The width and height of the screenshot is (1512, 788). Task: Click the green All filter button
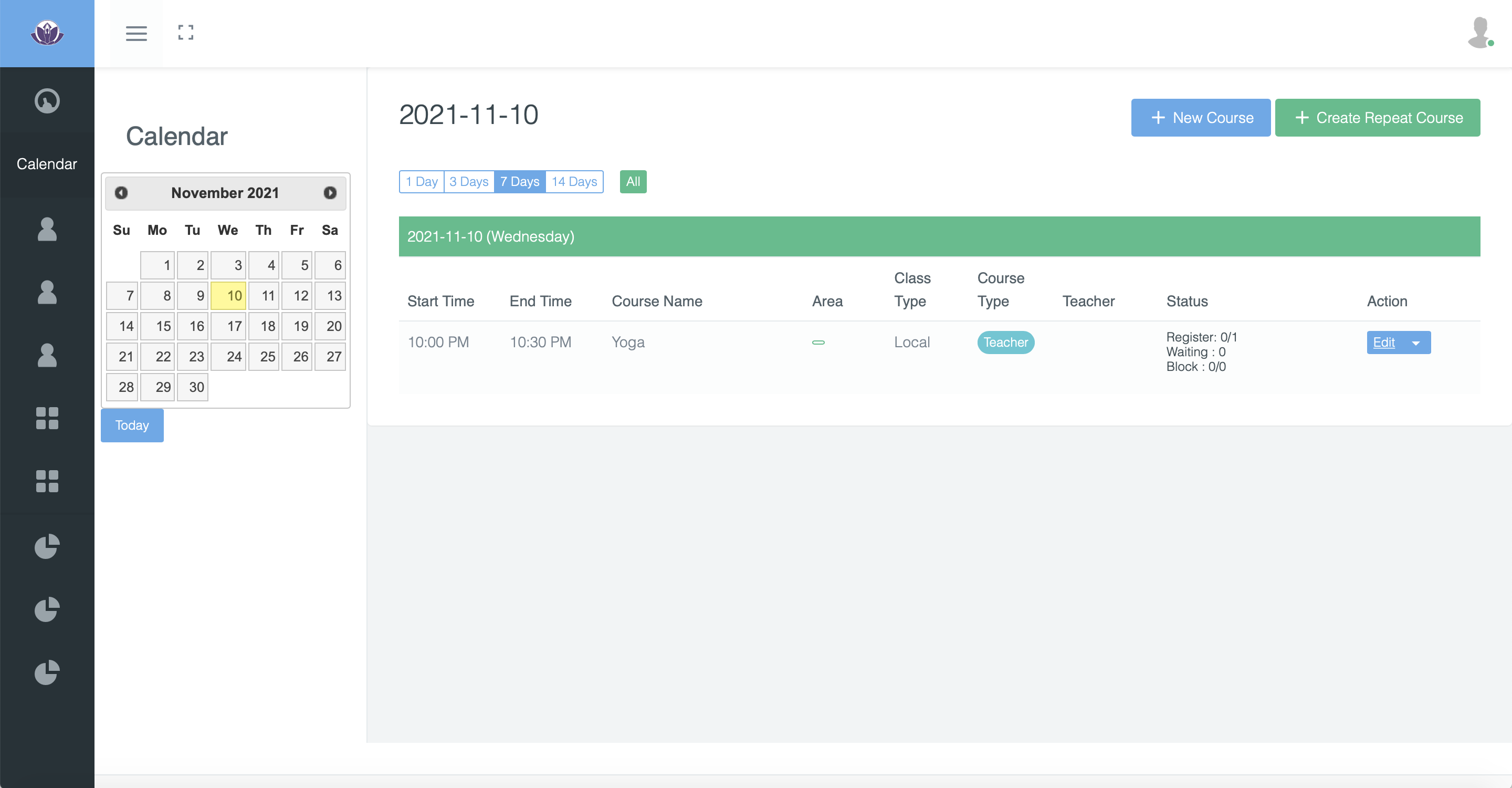pos(633,181)
